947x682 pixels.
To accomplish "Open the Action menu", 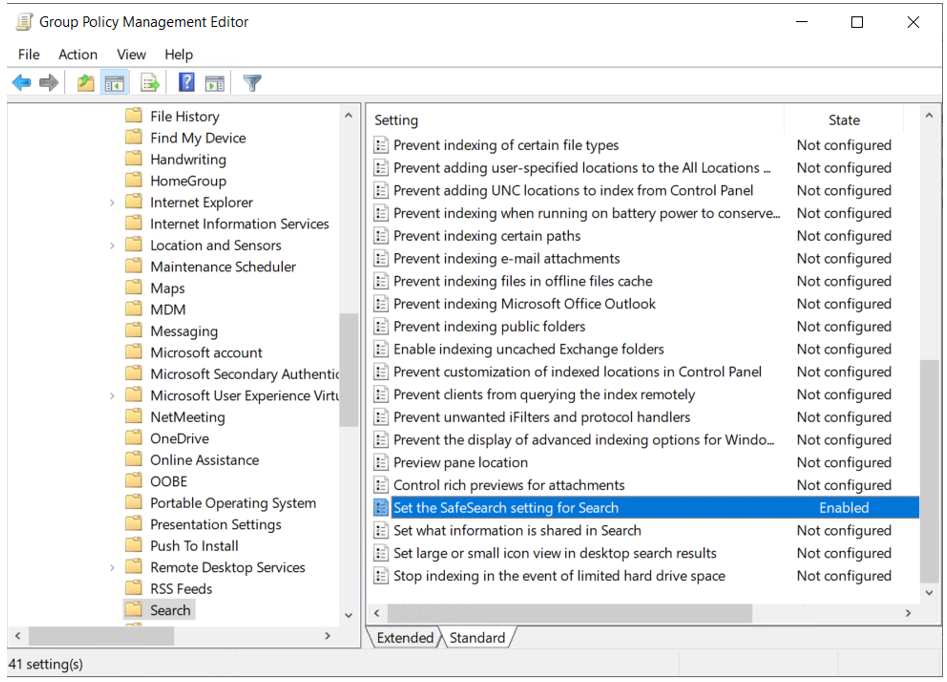I will click(x=78, y=54).
